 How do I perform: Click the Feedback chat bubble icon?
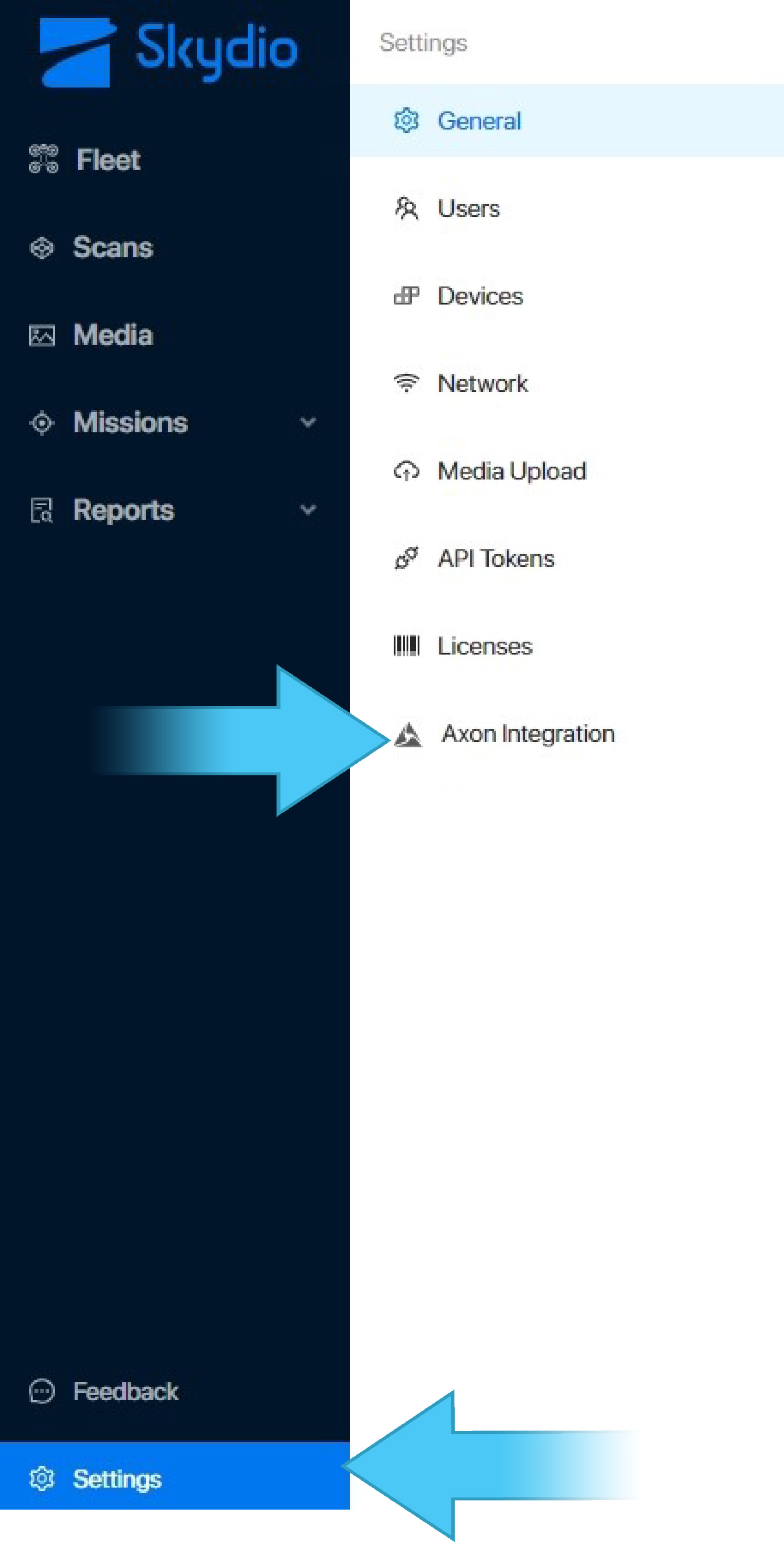(42, 1391)
